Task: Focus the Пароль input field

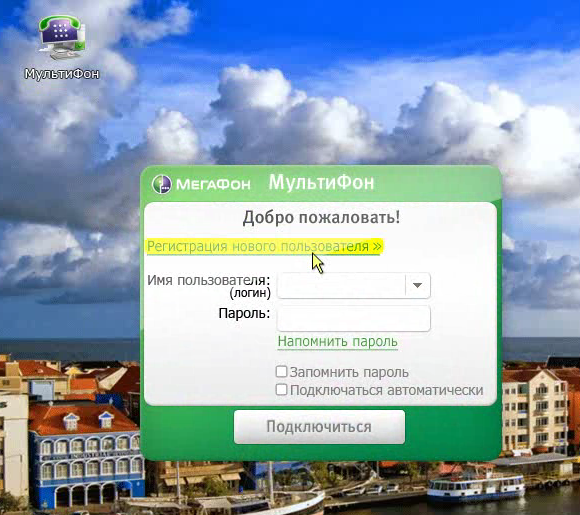Action: (x=354, y=318)
